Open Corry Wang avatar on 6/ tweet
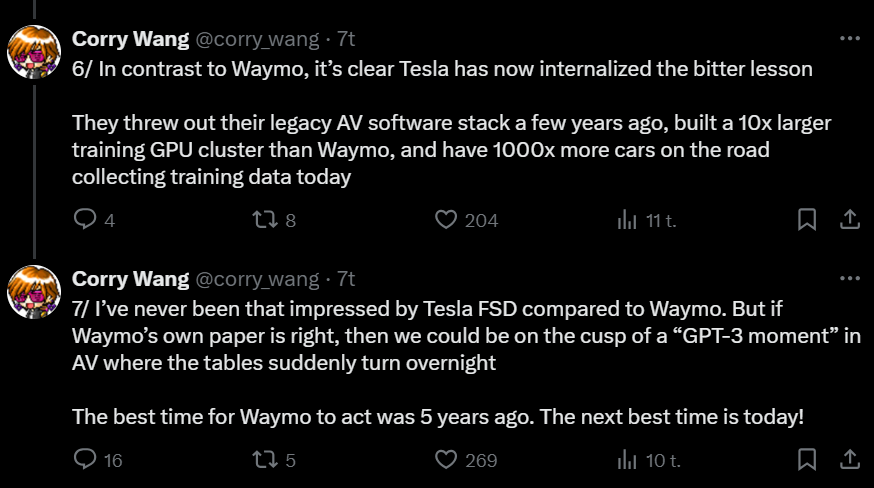This screenshot has width=874, height=488. [x=34, y=52]
